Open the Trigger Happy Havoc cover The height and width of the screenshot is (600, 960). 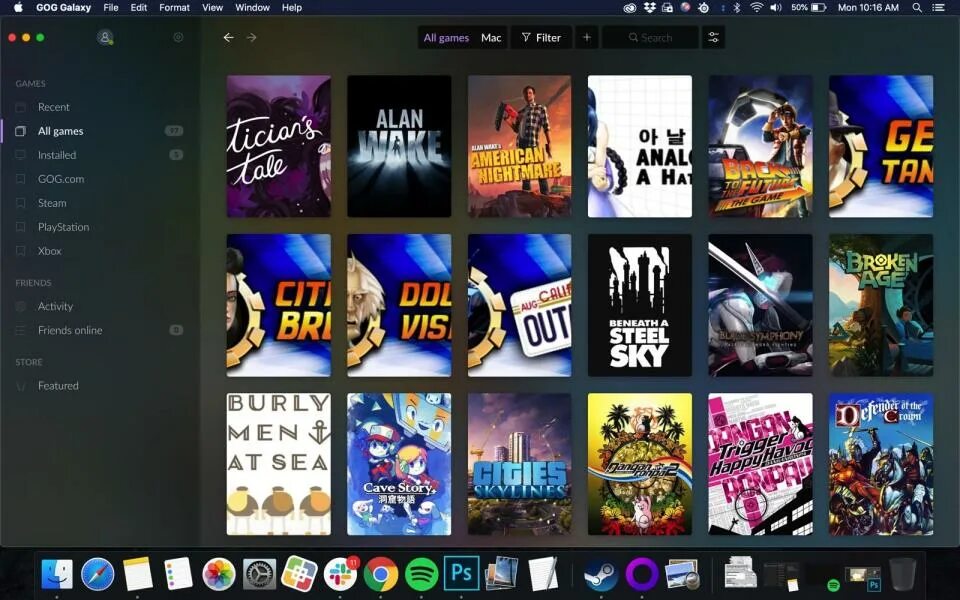[x=760, y=464]
